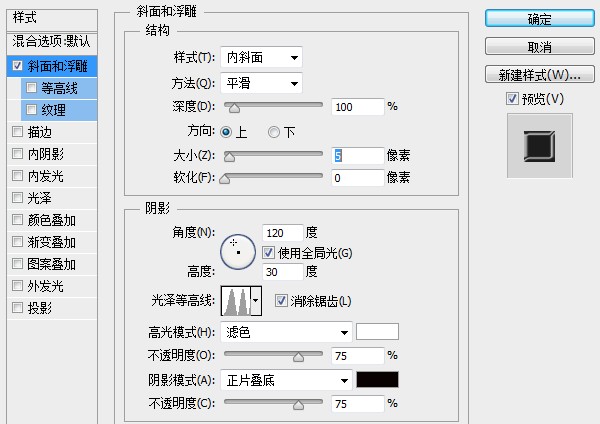Click the 大小(Z) slider handle
The height and width of the screenshot is (424, 600).
point(229,157)
